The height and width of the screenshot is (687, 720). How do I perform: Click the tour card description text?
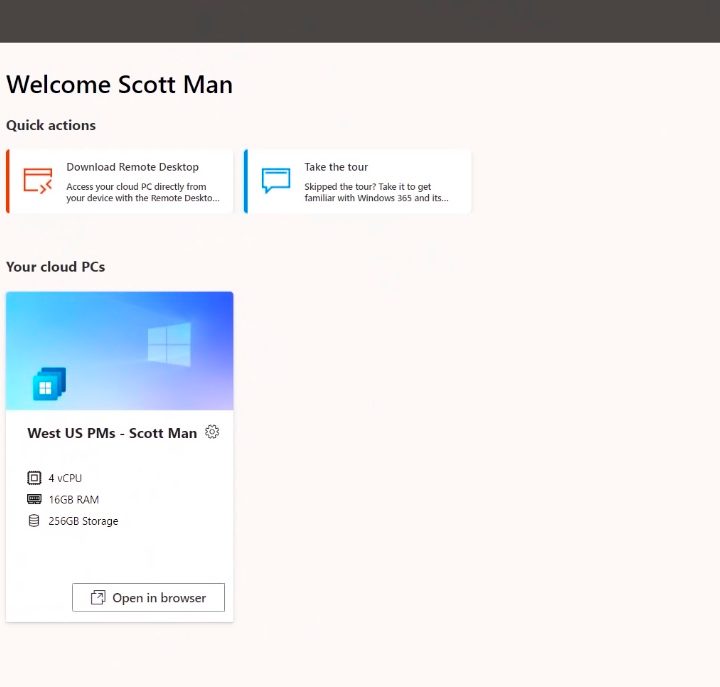[x=376, y=192]
